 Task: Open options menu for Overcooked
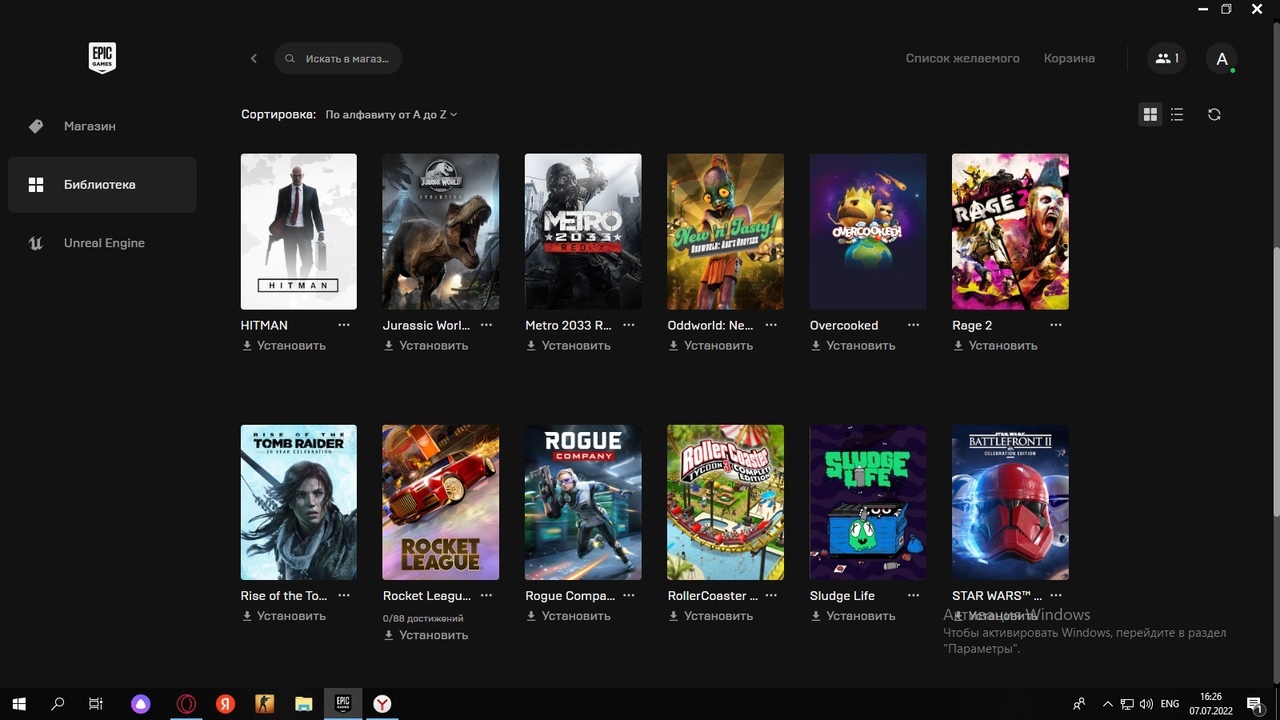point(913,325)
